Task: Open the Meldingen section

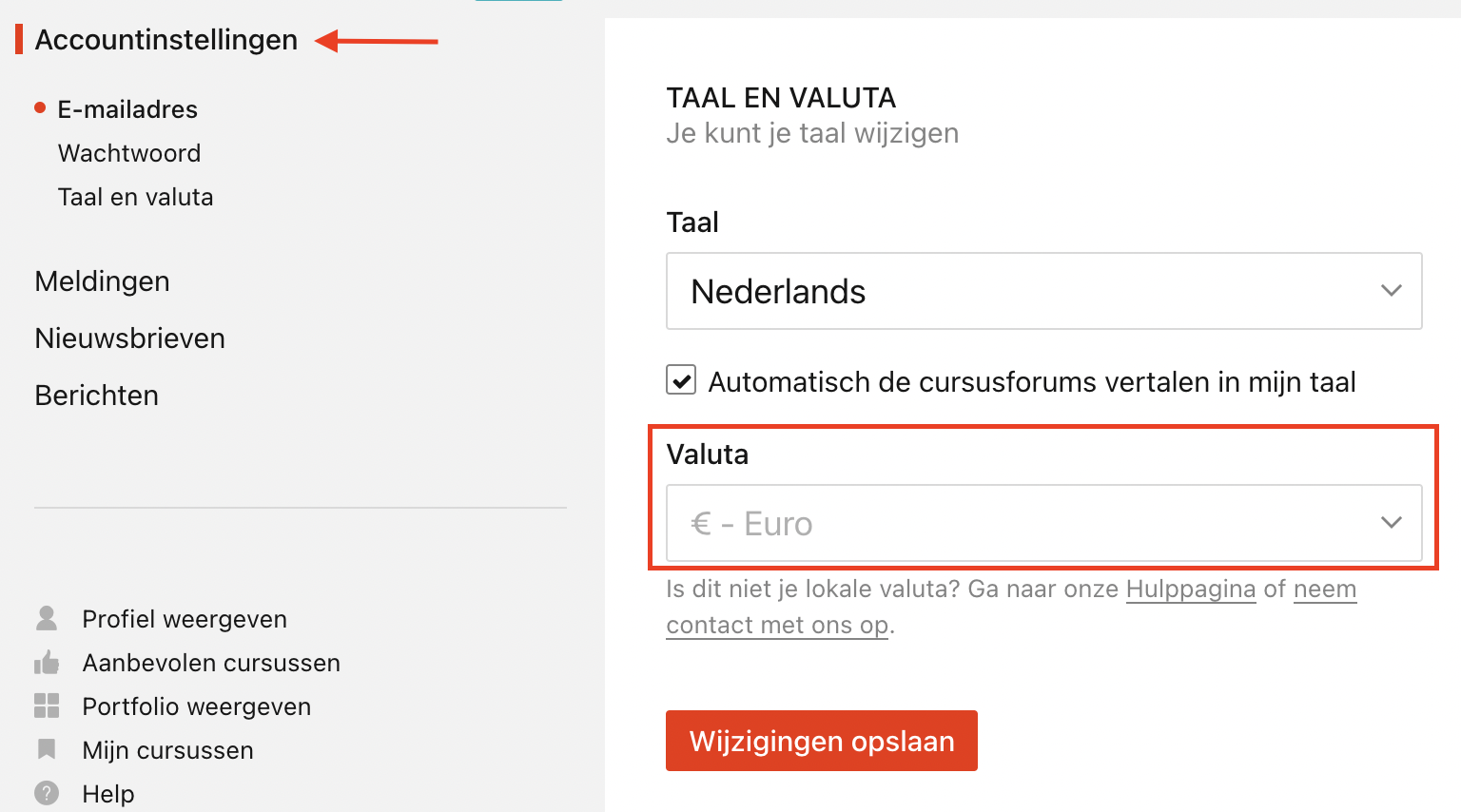Action: click(x=102, y=281)
